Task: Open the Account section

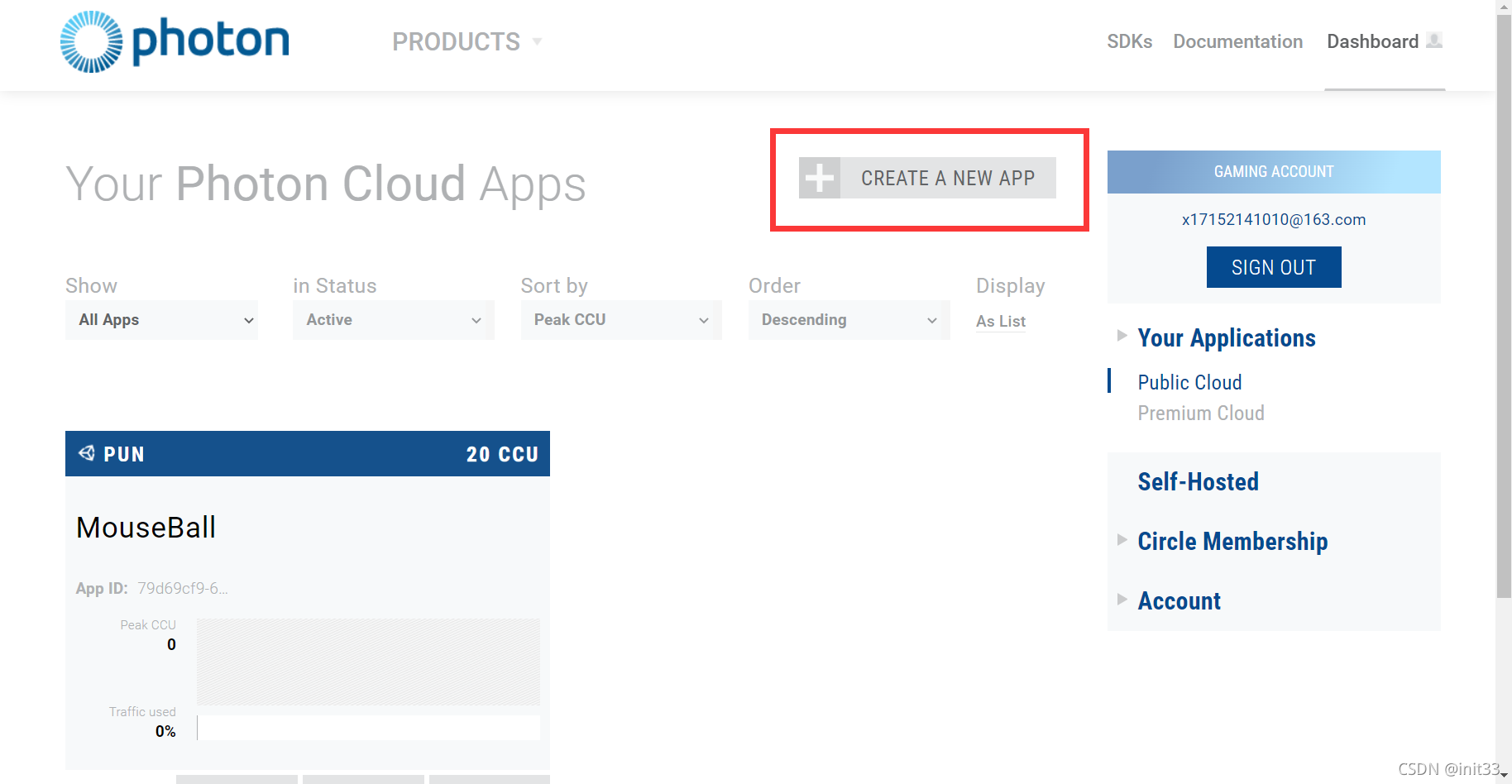Action: [x=1179, y=600]
